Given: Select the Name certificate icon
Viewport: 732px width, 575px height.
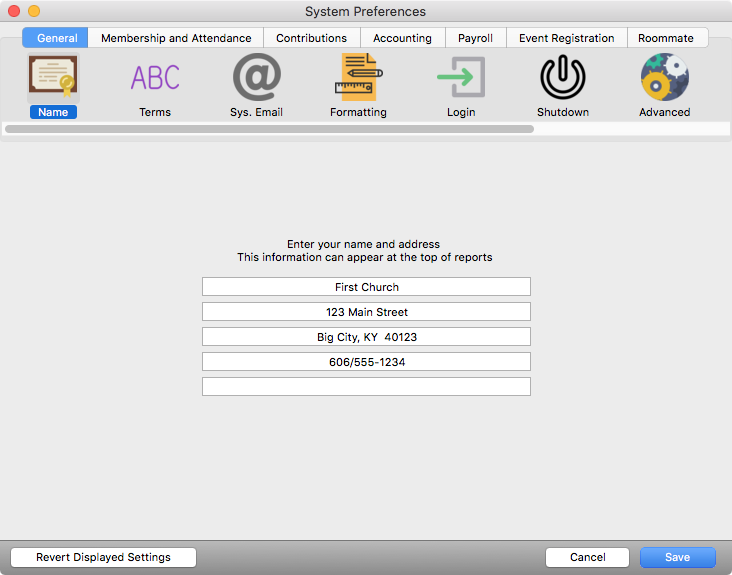Looking at the screenshot, I should click(53, 78).
